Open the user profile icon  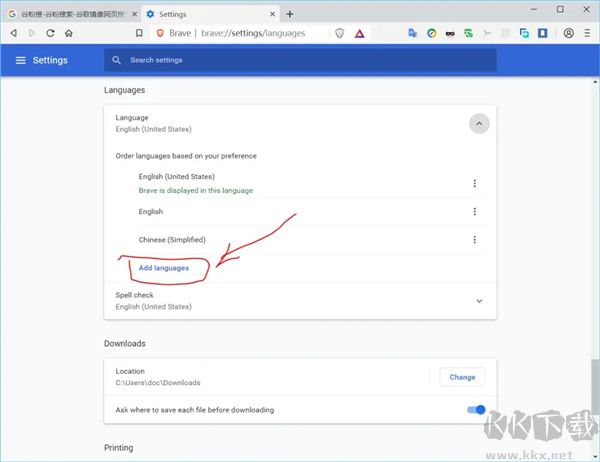pos(569,33)
